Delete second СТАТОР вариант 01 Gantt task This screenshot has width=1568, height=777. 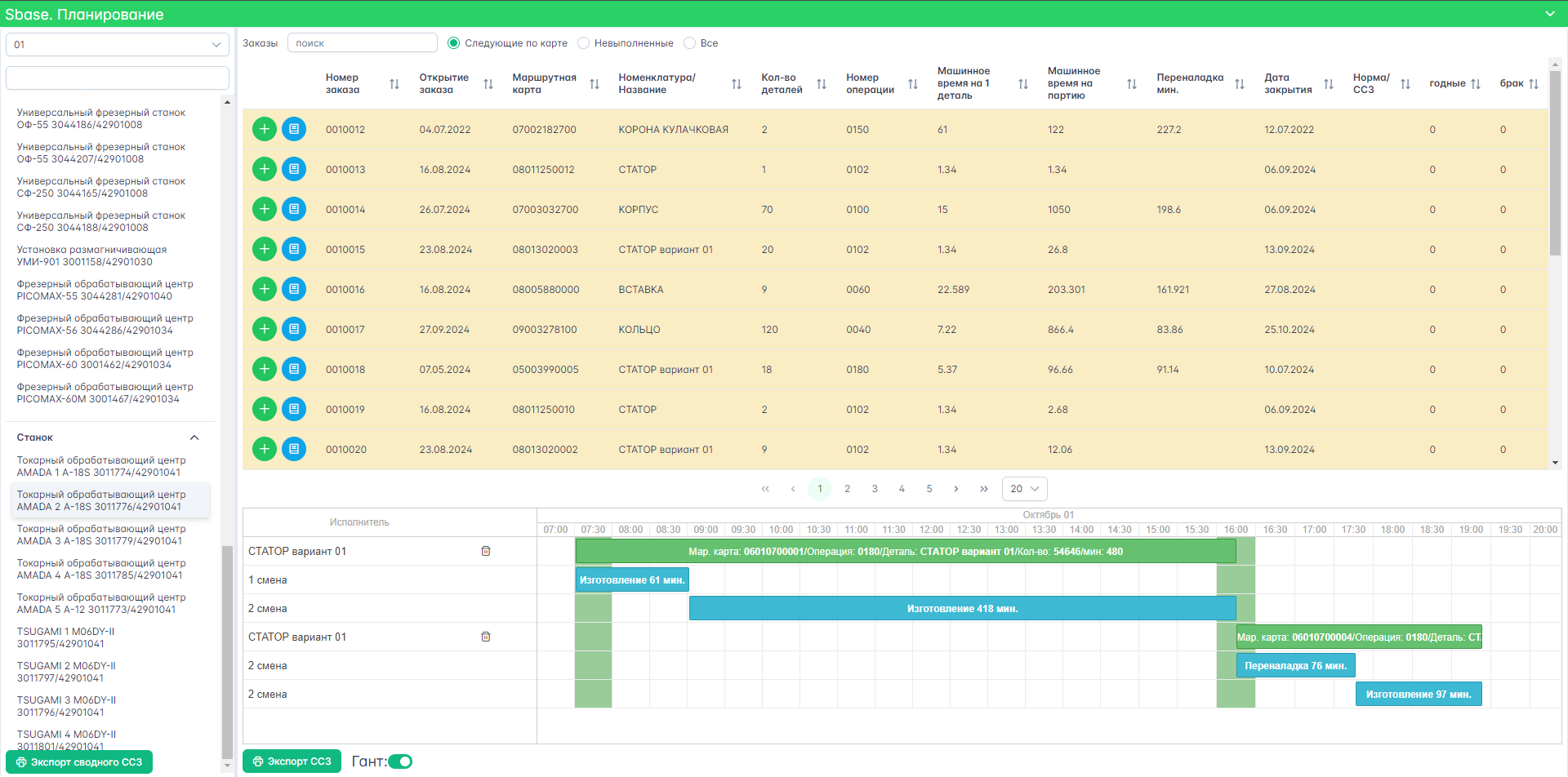point(486,637)
